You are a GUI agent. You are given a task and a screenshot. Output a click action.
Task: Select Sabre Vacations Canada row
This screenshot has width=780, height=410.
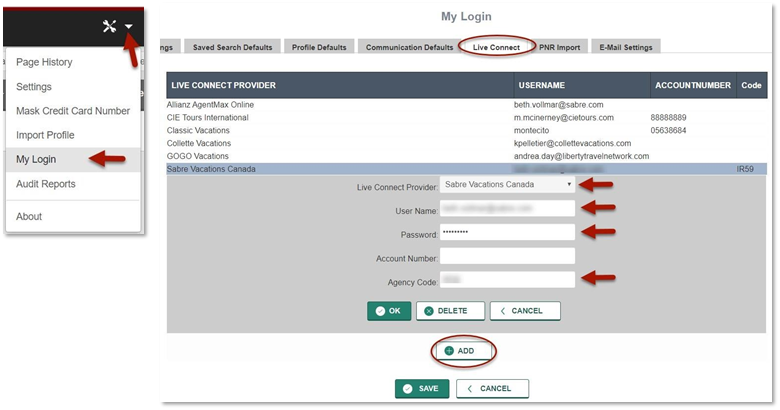coord(467,169)
